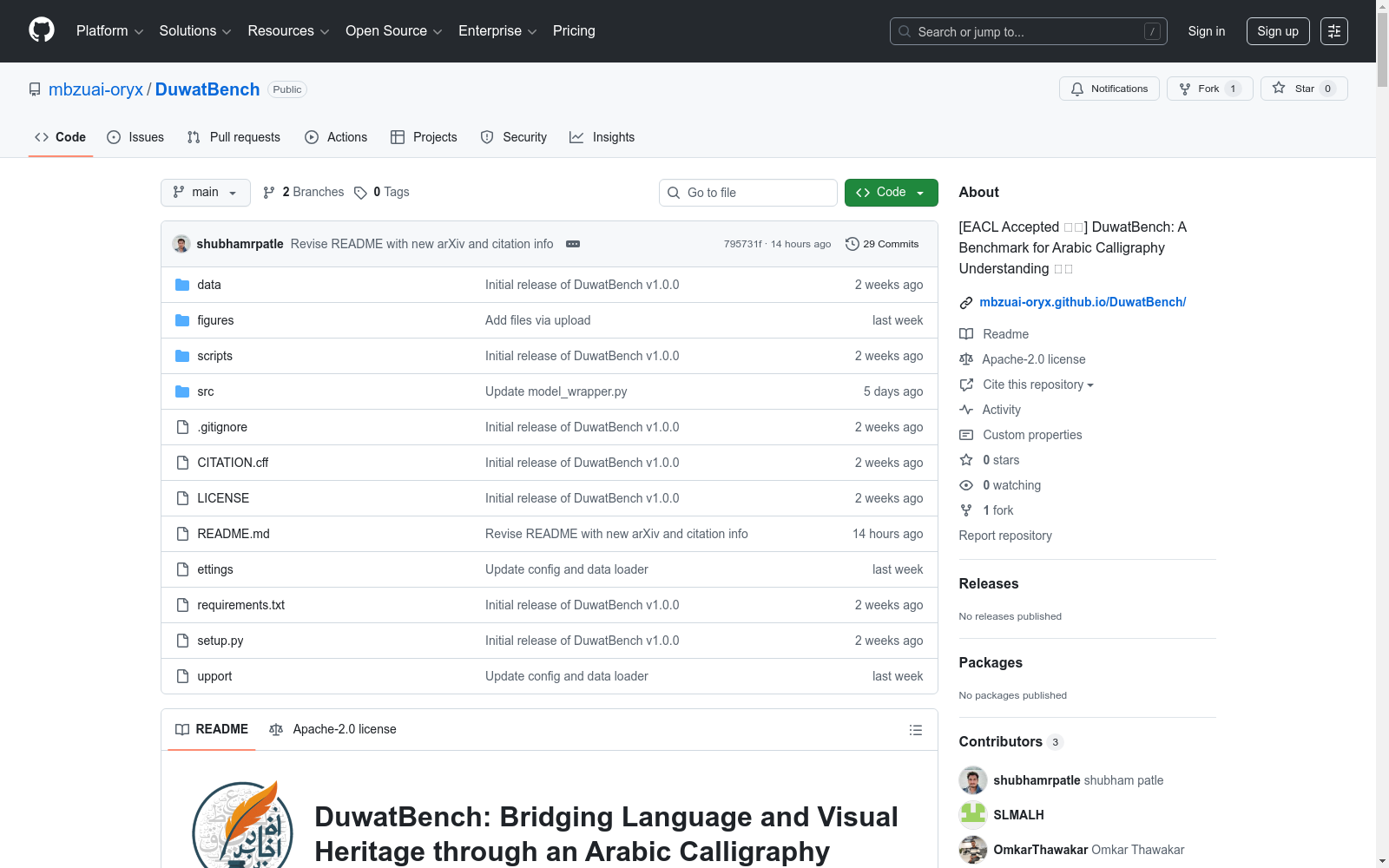Expand Cite this repository dropdown
This screenshot has width=1389, height=868.
click(1037, 385)
